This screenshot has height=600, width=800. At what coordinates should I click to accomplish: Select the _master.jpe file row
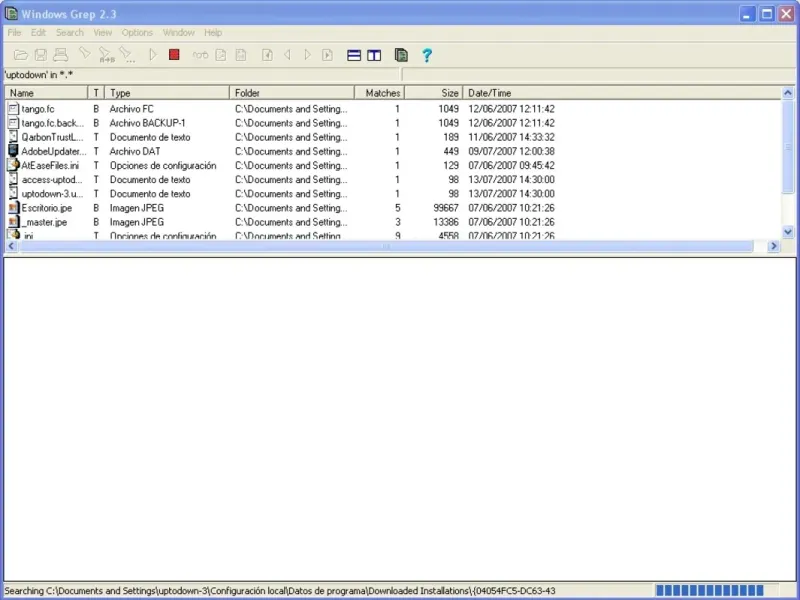point(393,222)
